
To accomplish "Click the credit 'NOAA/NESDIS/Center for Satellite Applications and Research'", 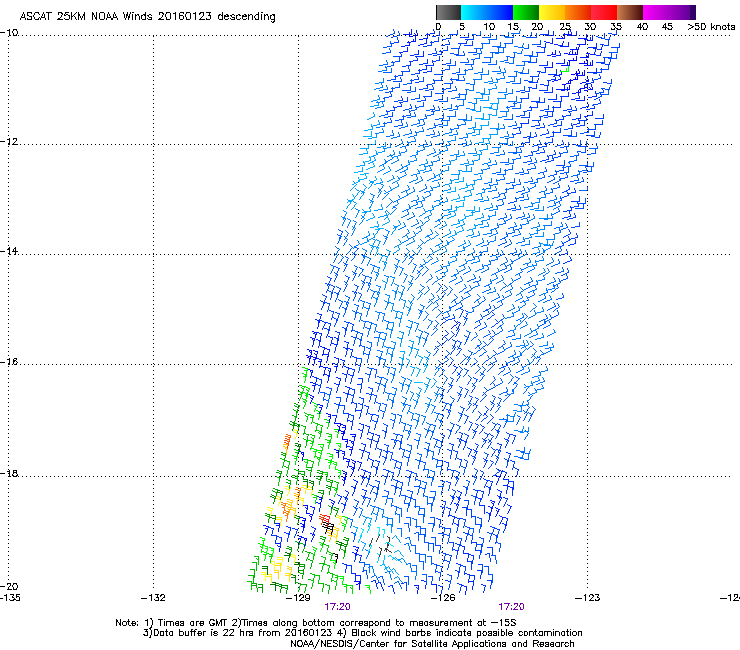I will (432, 644).
